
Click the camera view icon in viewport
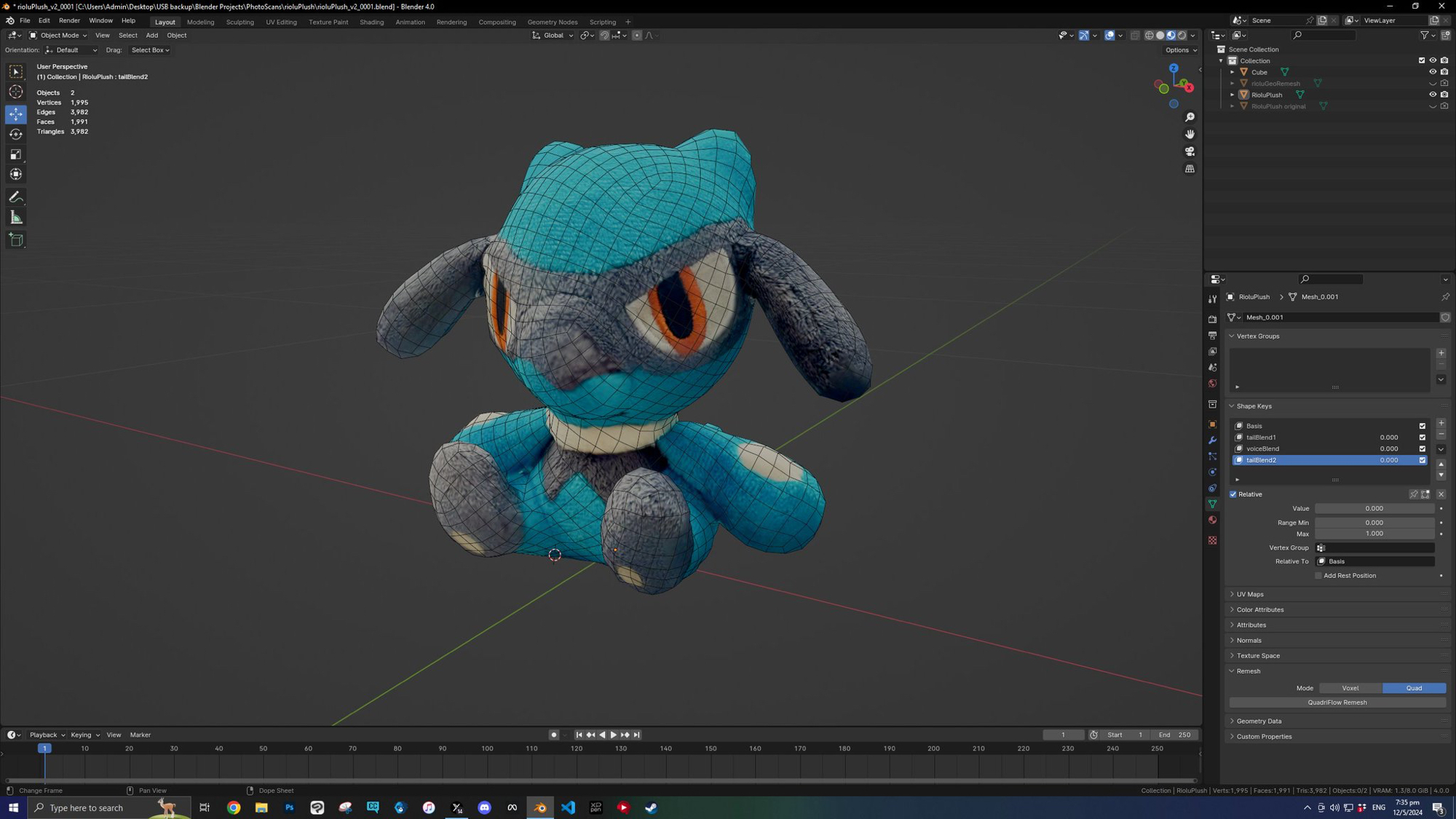(1190, 151)
